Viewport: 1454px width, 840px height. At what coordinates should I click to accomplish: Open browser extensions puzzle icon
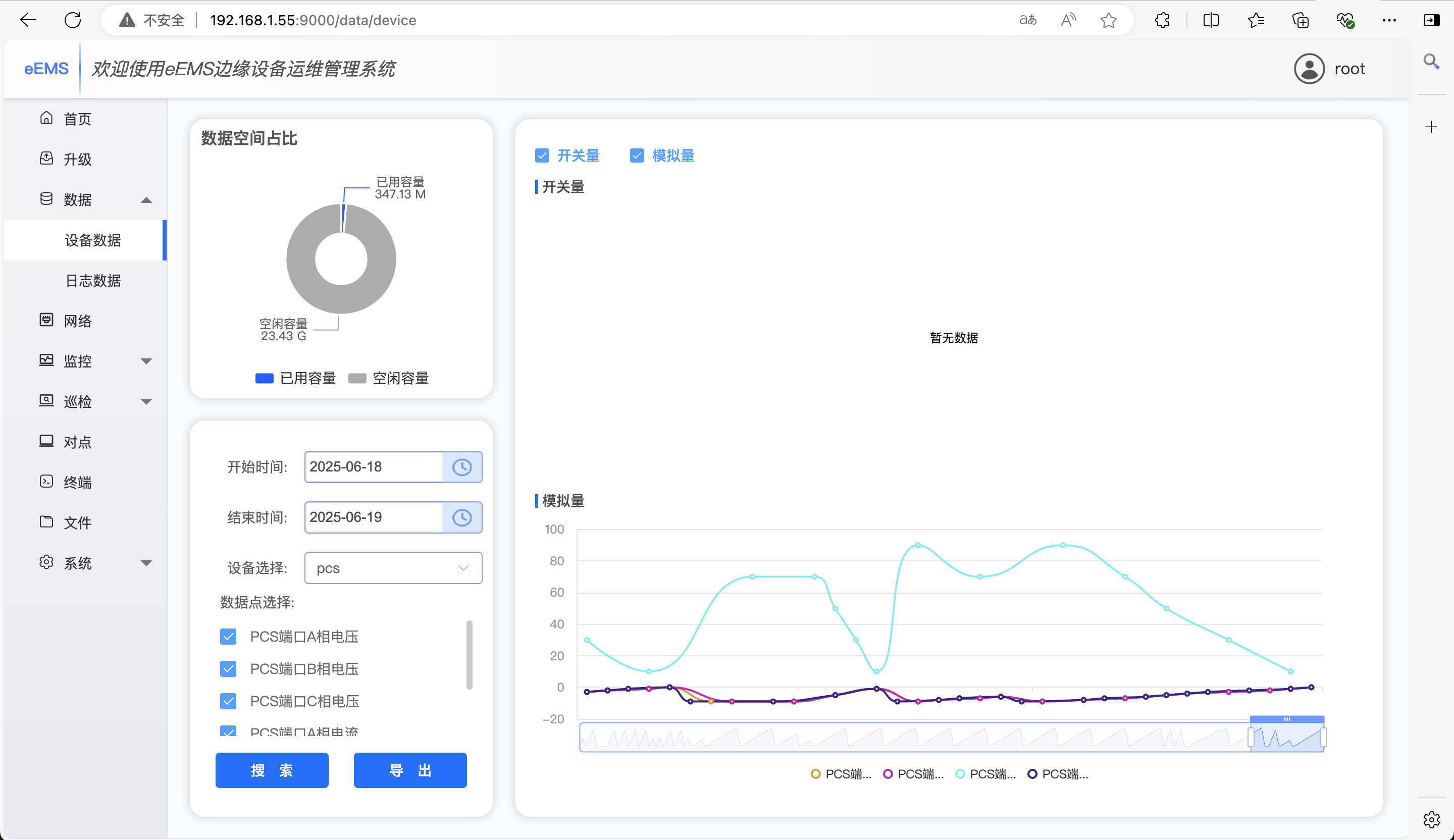pyautogui.click(x=1163, y=20)
